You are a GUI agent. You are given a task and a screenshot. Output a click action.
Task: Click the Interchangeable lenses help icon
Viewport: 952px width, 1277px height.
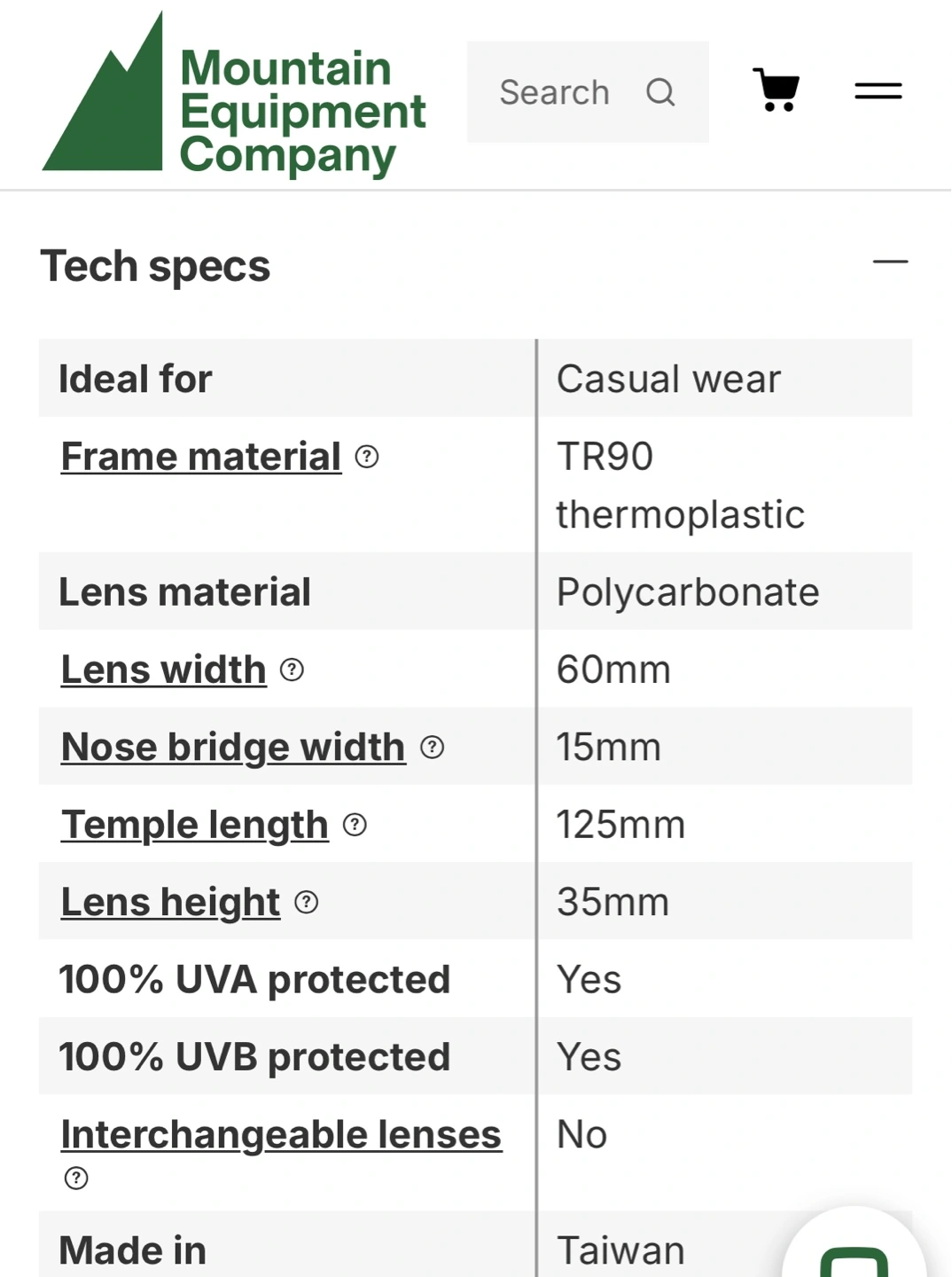click(x=76, y=1179)
